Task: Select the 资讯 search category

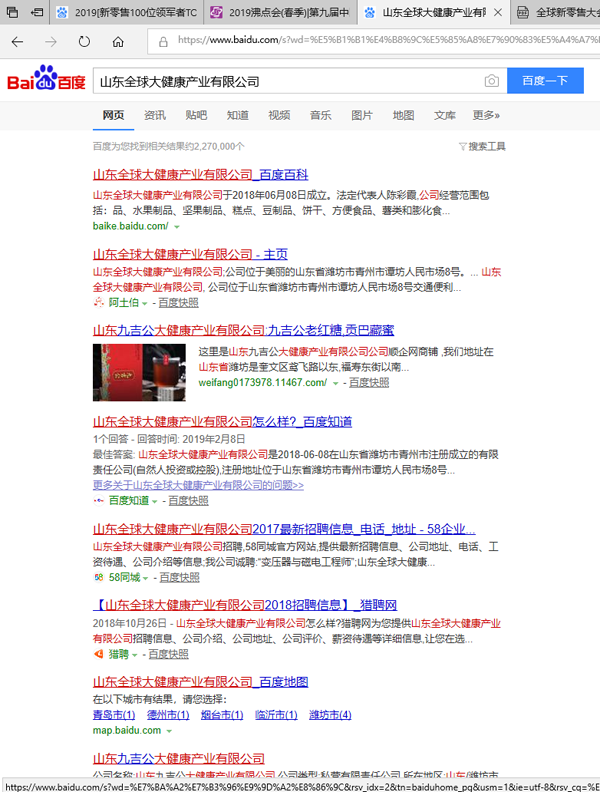Action: pos(155,115)
